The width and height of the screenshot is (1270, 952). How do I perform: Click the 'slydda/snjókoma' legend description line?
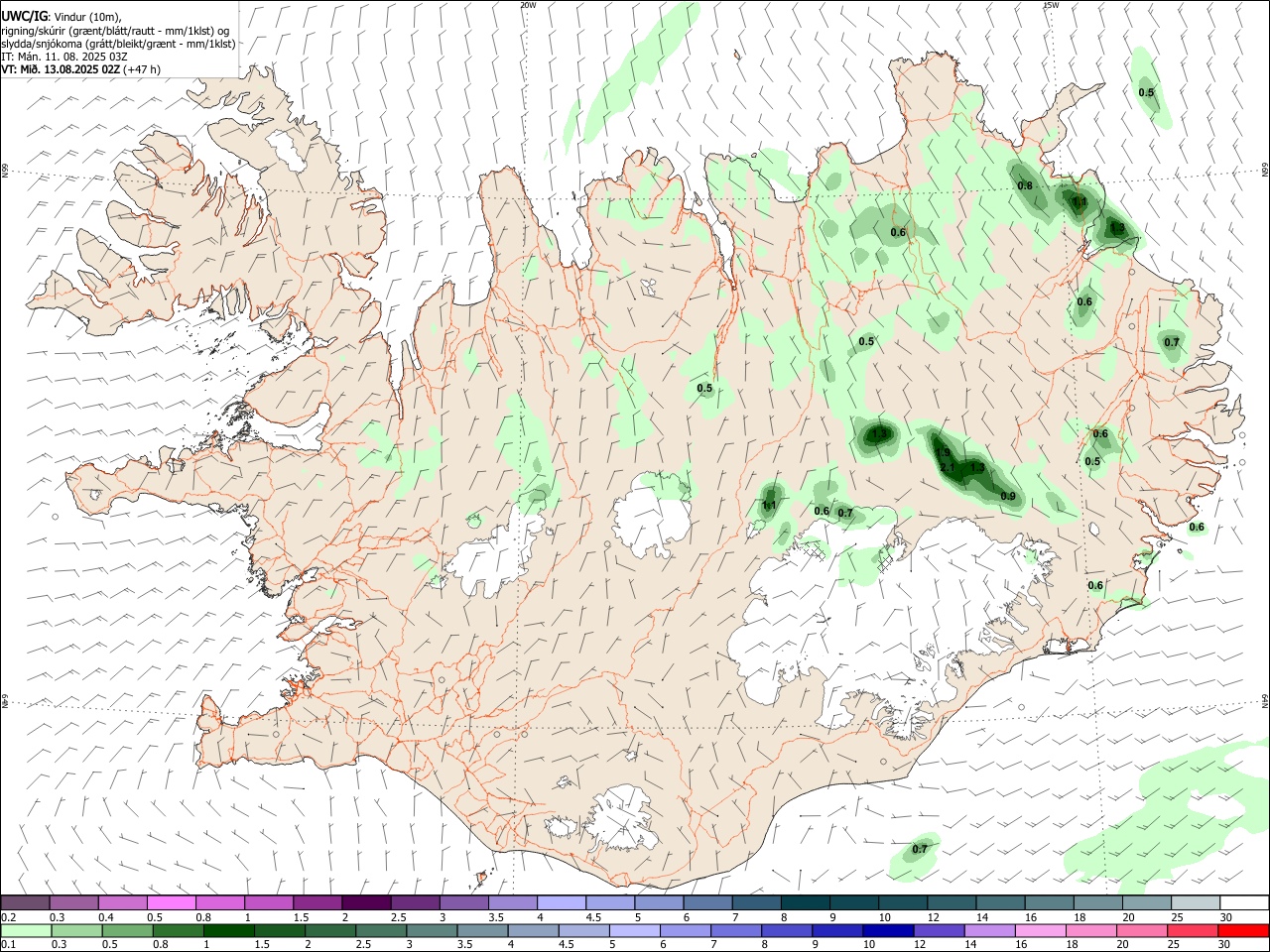[119, 44]
